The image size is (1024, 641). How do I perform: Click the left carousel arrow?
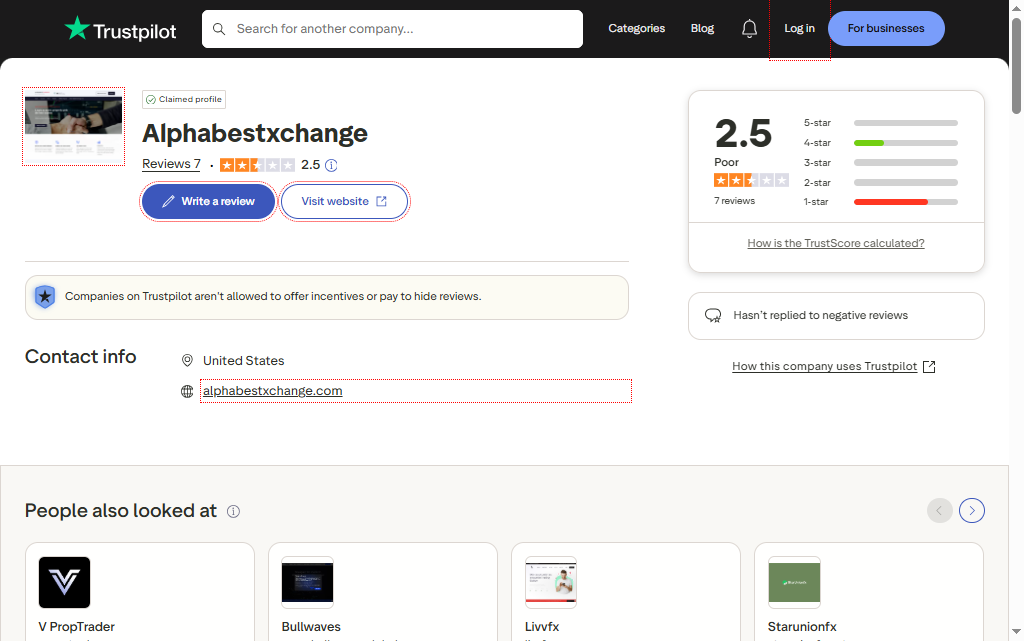pos(939,510)
